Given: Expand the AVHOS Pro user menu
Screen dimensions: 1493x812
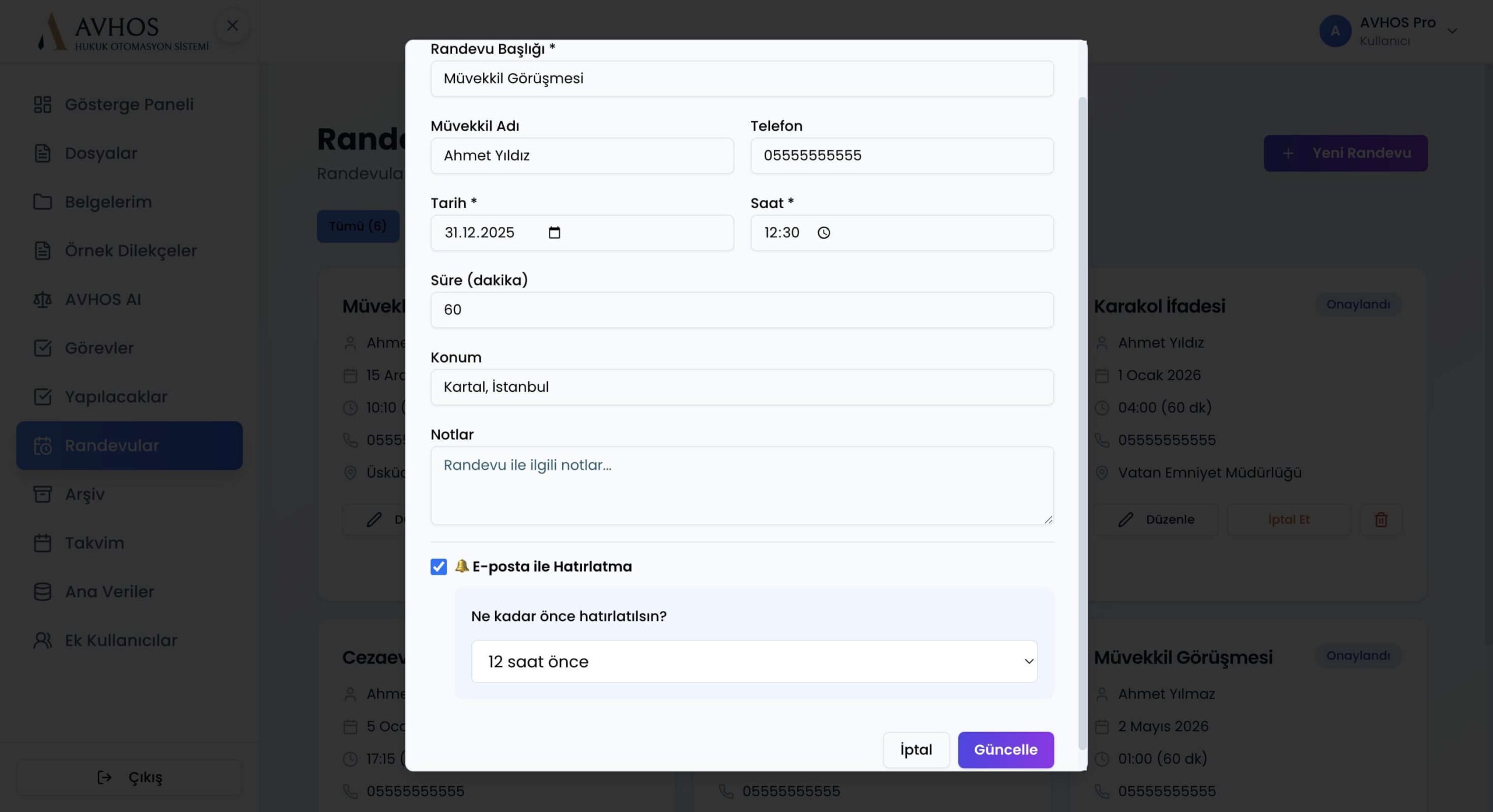Looking at the screenshot, I should (x=1452, y=31).
